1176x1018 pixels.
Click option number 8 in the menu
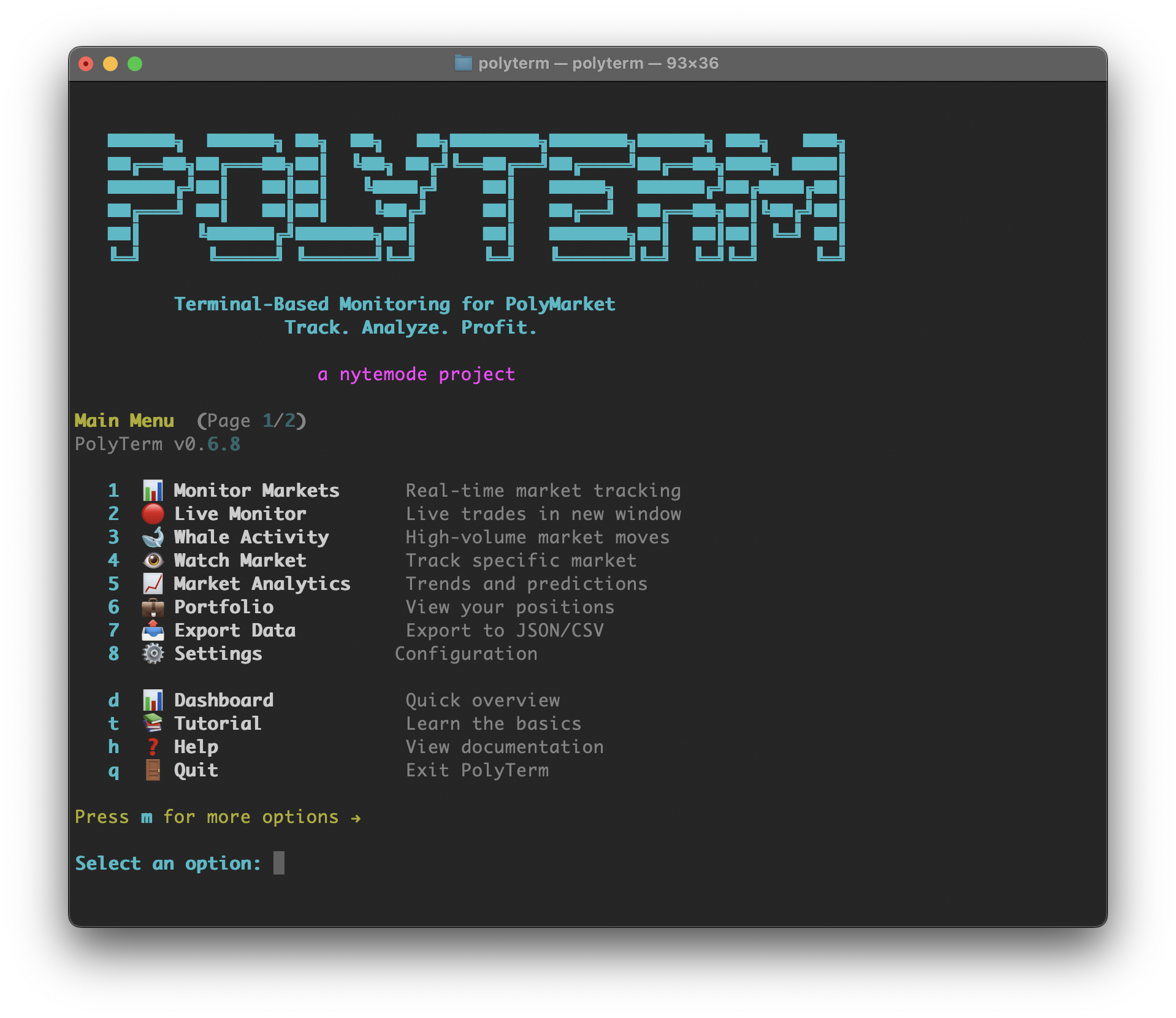point(113,654)
